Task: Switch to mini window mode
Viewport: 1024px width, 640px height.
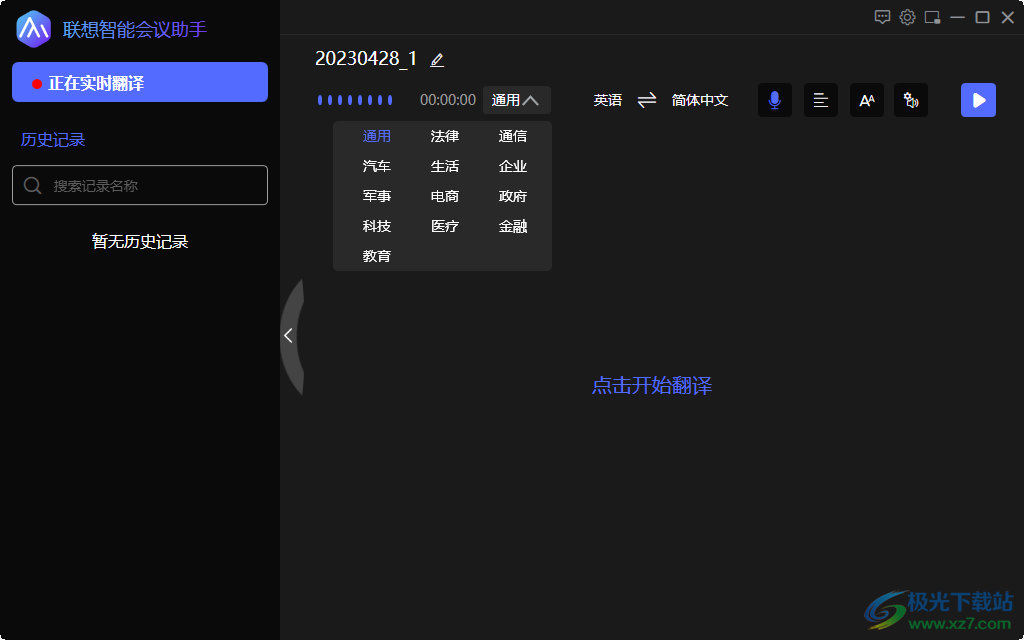Action: point(932,17)
